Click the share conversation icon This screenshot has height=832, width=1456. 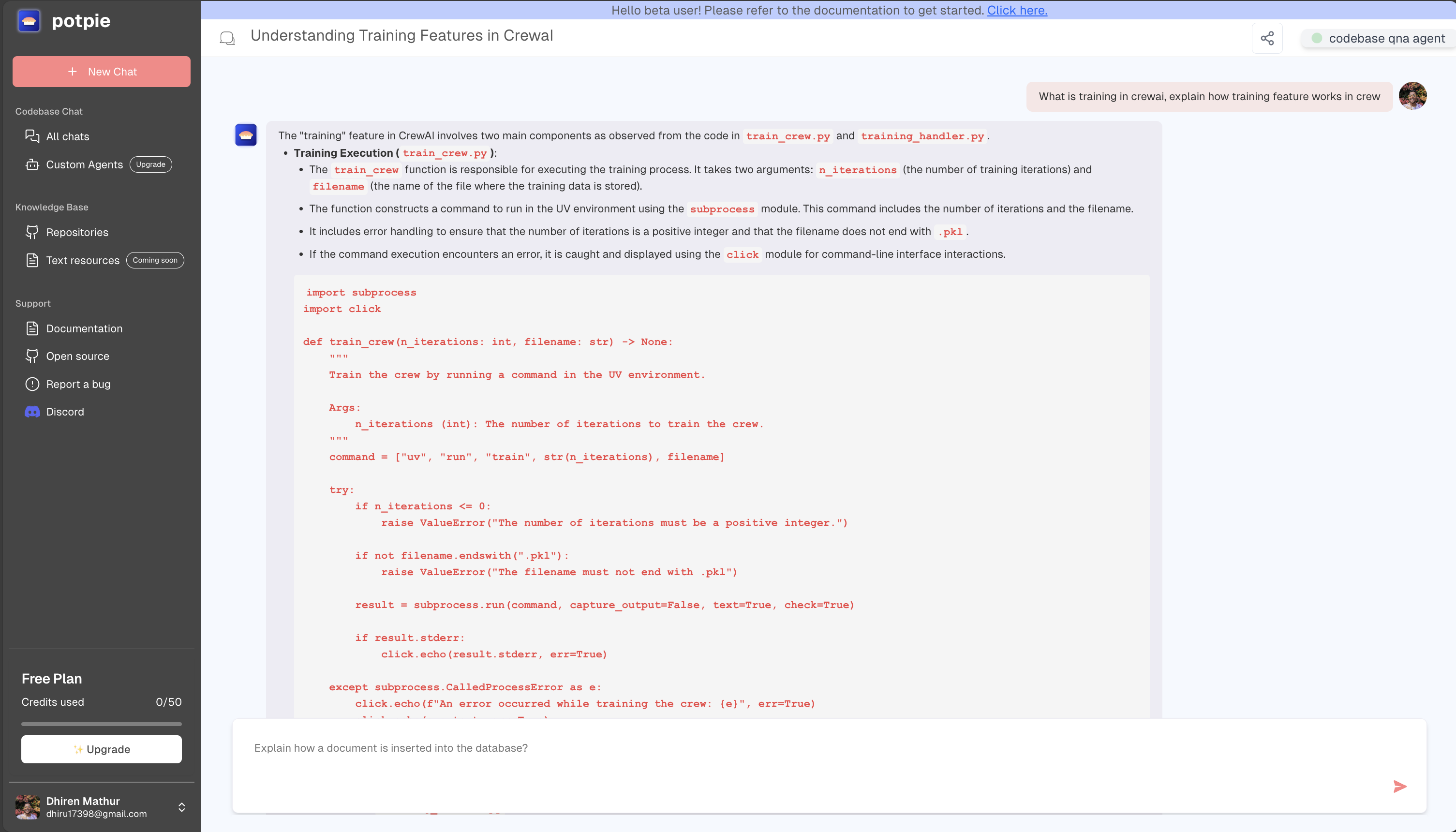click(1267, 38)
